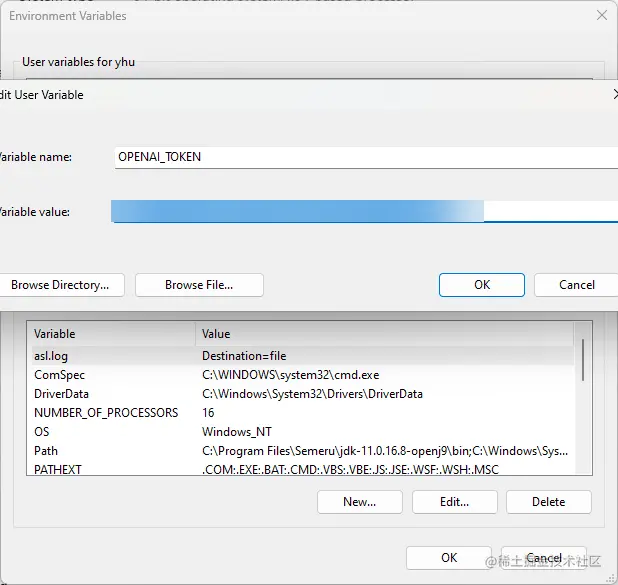
Task: Confirm Edit User Variable with OK
Action: (482, 285)
